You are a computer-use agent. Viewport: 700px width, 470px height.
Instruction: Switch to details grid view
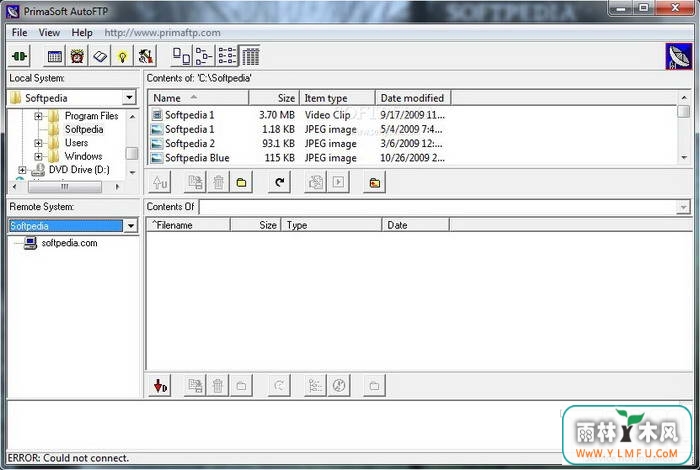pos(250,56)
